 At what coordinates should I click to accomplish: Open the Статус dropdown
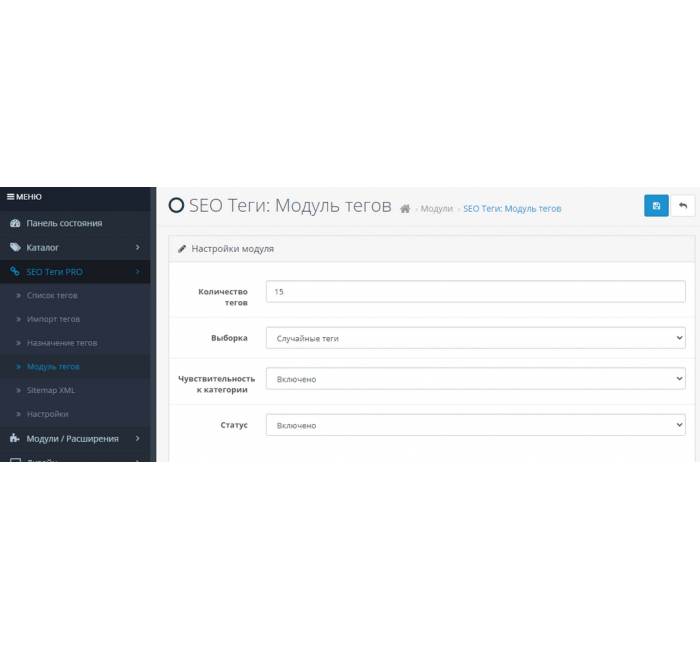(475, 425)
